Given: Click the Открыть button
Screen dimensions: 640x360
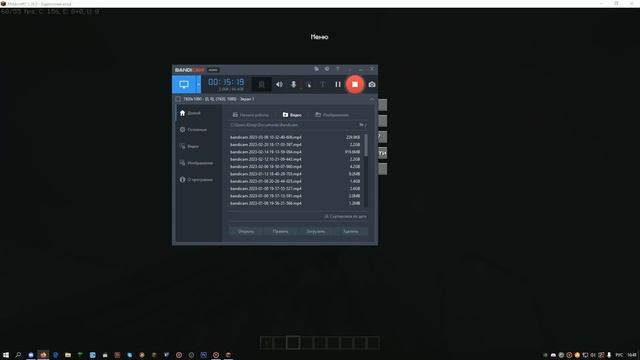Looking at the screenshot, I should [246, 231].
